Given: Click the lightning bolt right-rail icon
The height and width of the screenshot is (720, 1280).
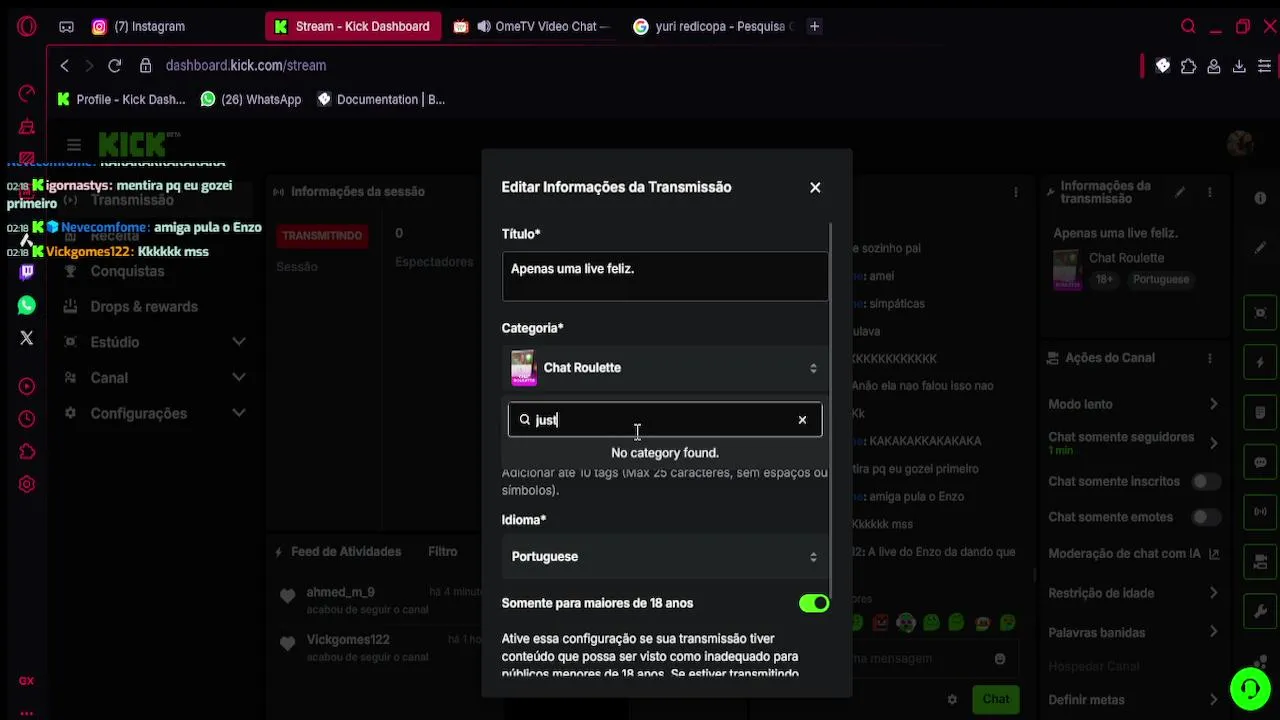Looking at the screenshot, I should 1260,362.
